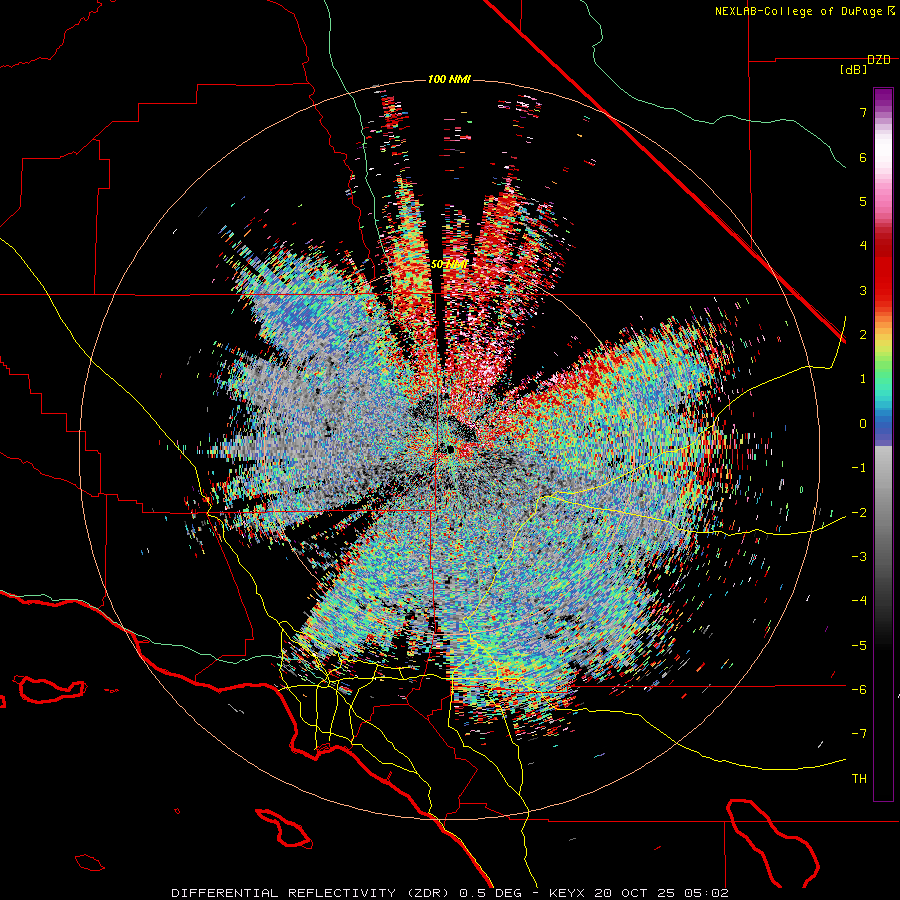Click the black radar site dot at center

(451, 449)
